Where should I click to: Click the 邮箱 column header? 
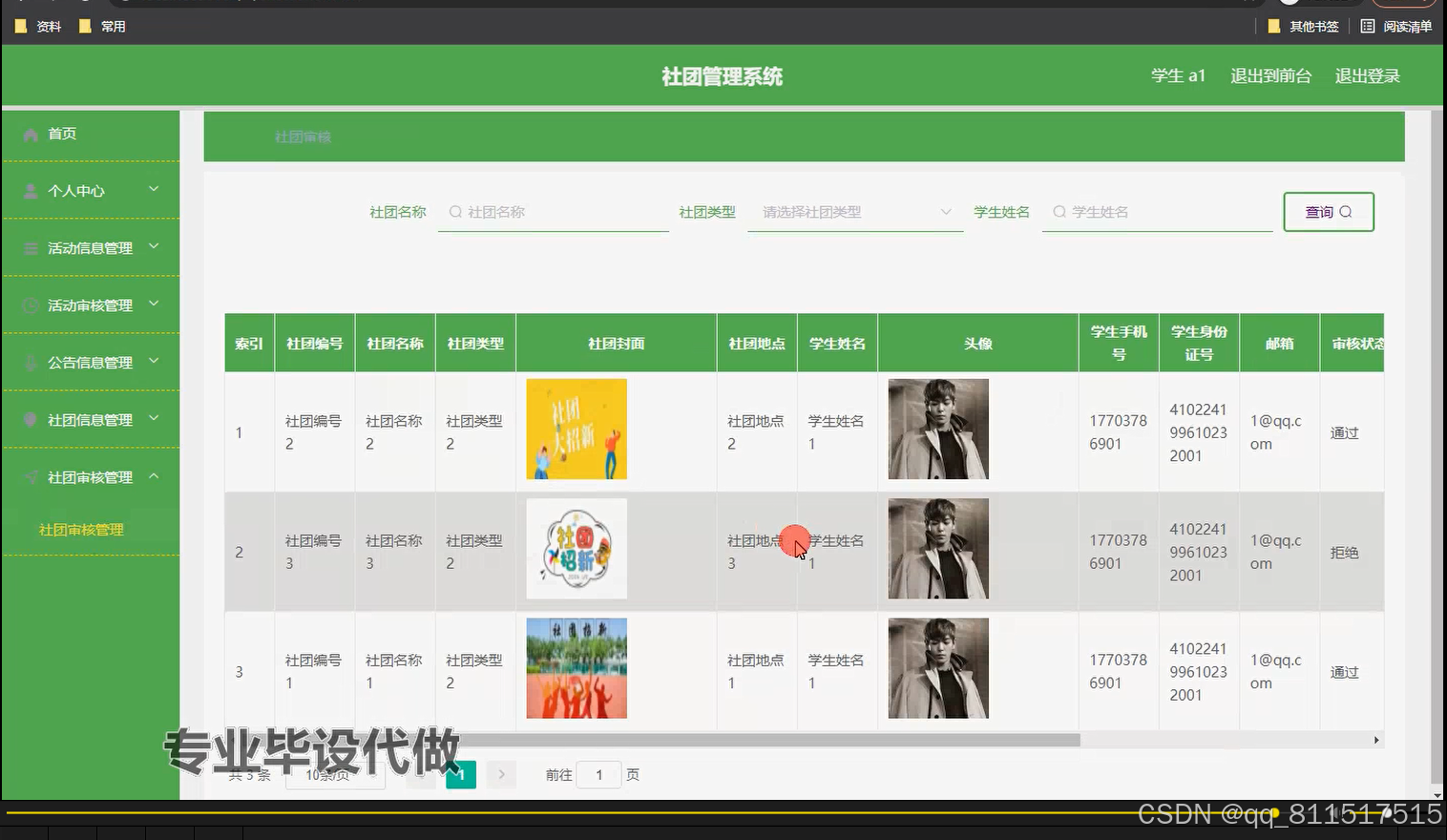(x=1279, y=344)
